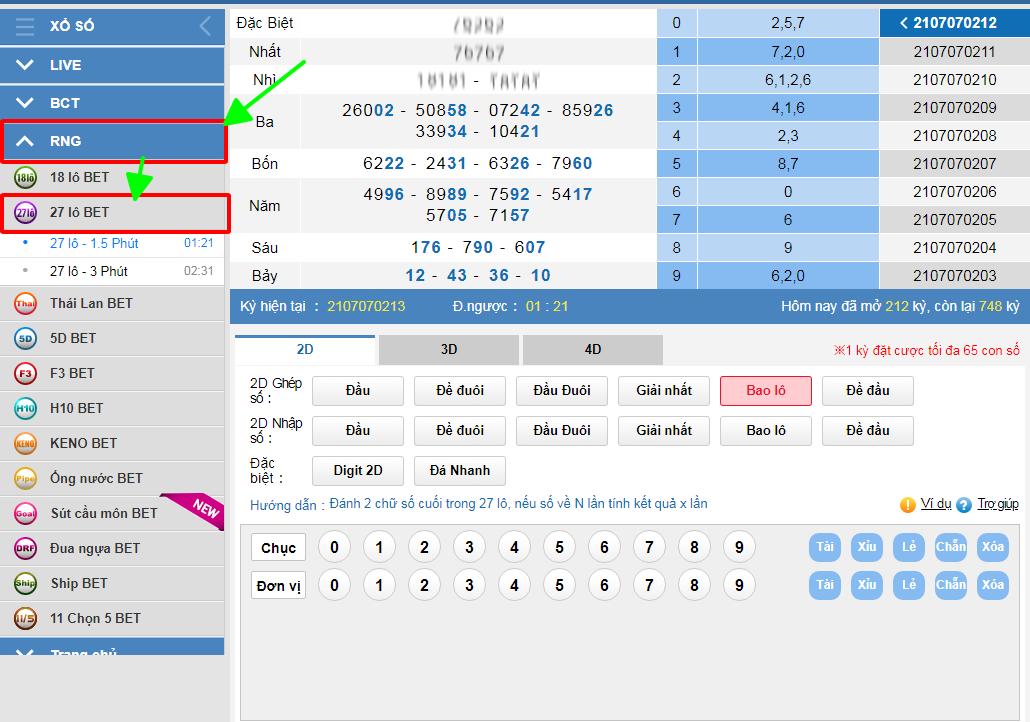Switch to the 3D tab
Screen dimensions: 1030x722
tap(449, 349)
